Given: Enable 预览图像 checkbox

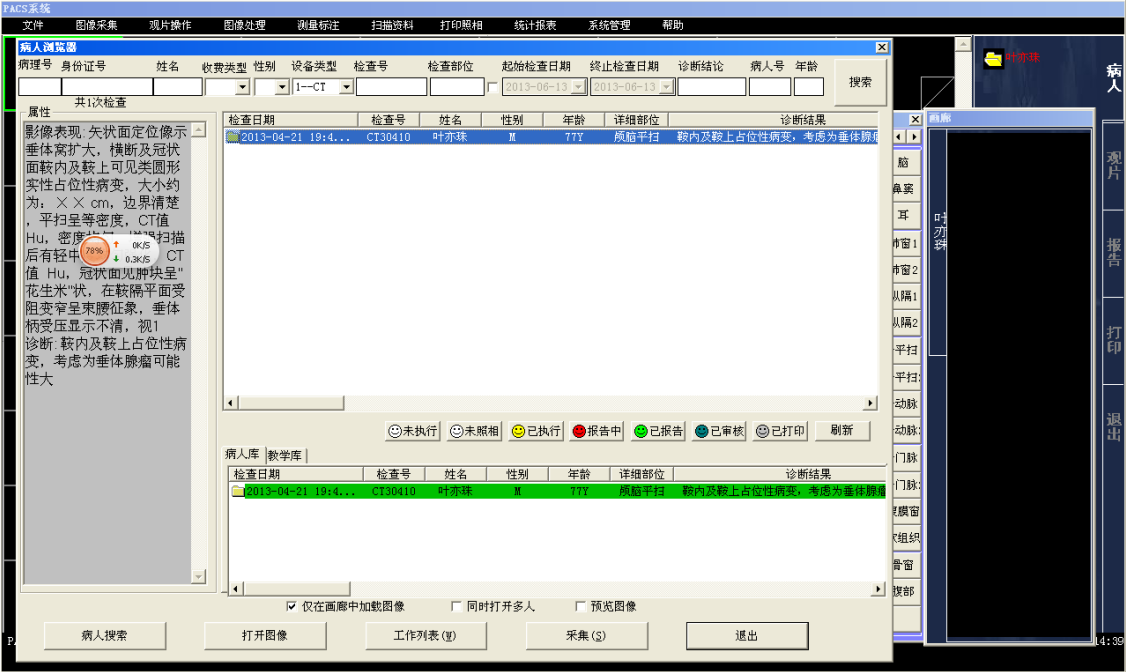Looking at the screenshot, I should [580, 607].
